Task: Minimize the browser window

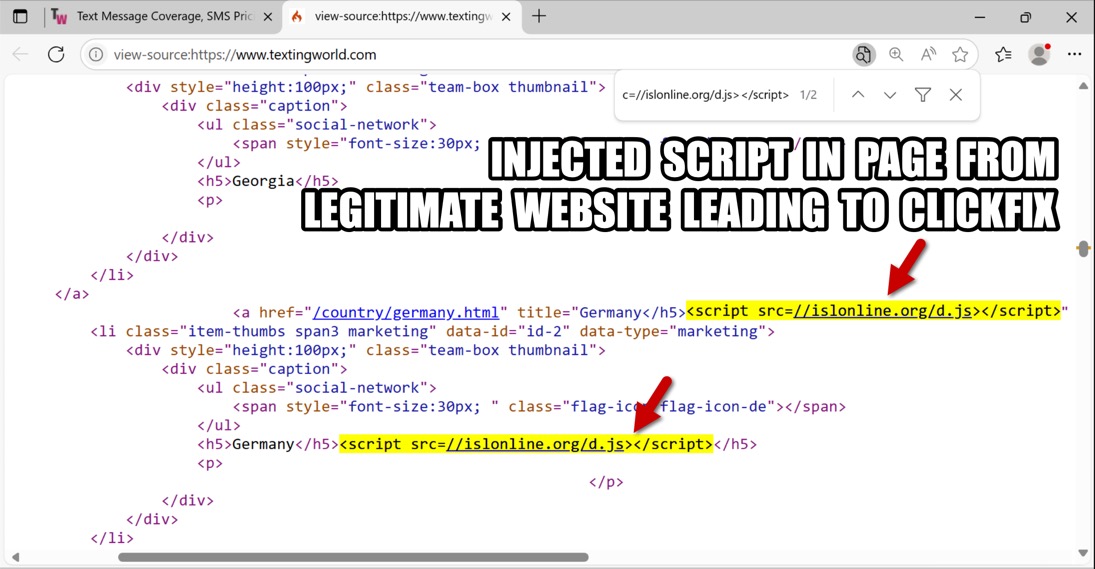Action: tap(980, 17)
